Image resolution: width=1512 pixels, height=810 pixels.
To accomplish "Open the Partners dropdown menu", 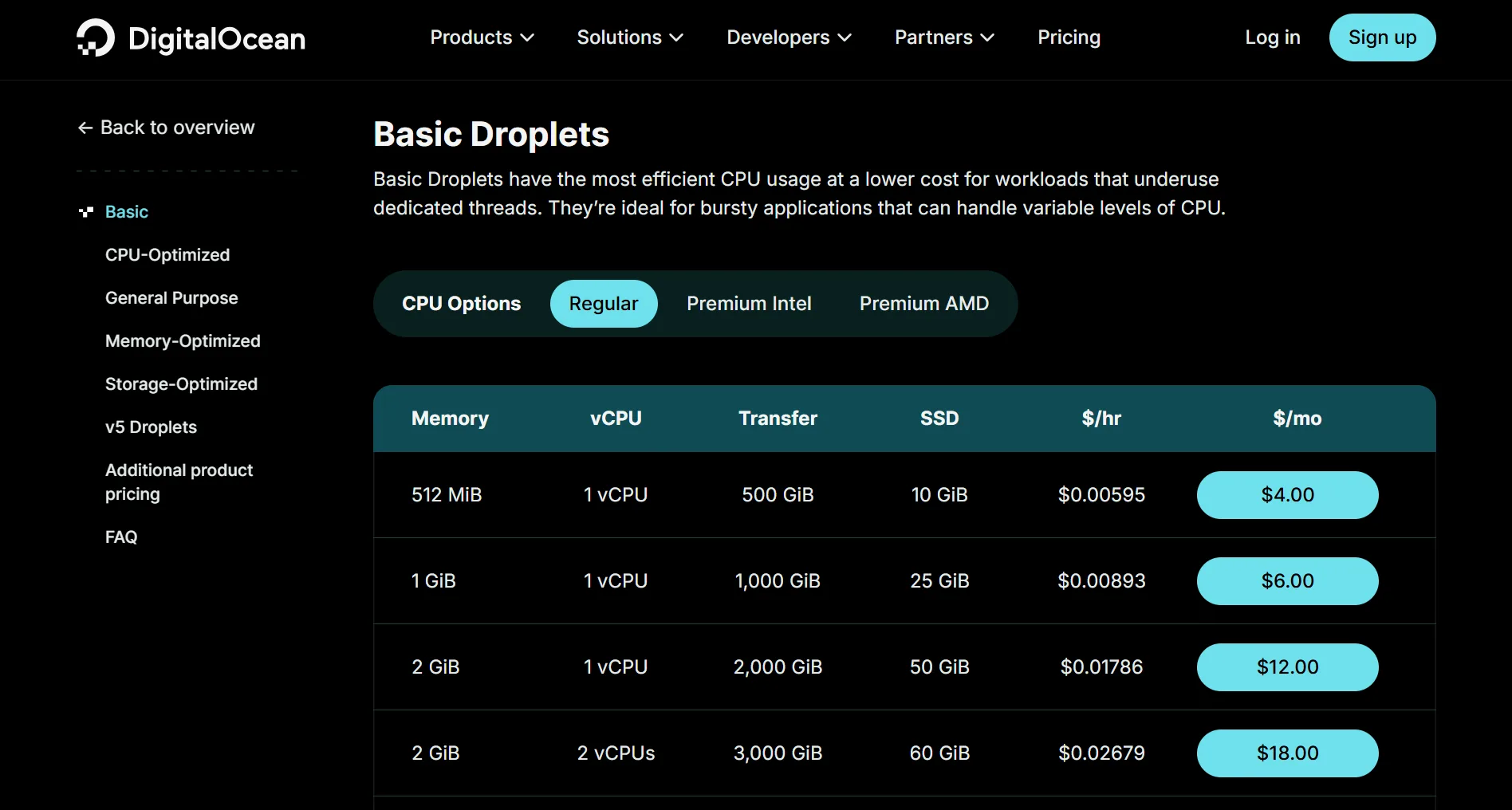I will 944,37.
